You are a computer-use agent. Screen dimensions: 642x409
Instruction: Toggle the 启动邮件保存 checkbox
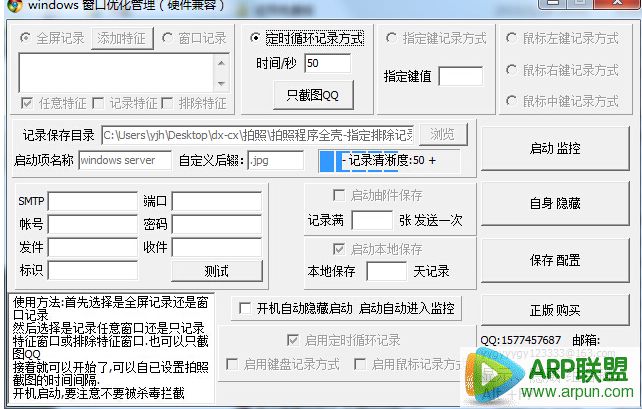click(339, 195)
